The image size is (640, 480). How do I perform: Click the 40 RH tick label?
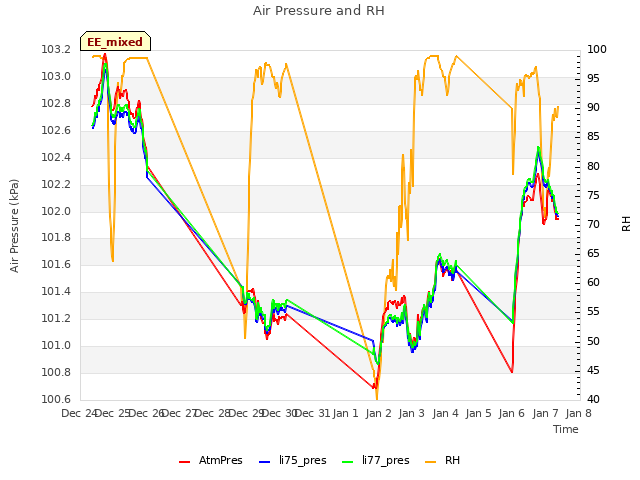[x=593, y=400]
